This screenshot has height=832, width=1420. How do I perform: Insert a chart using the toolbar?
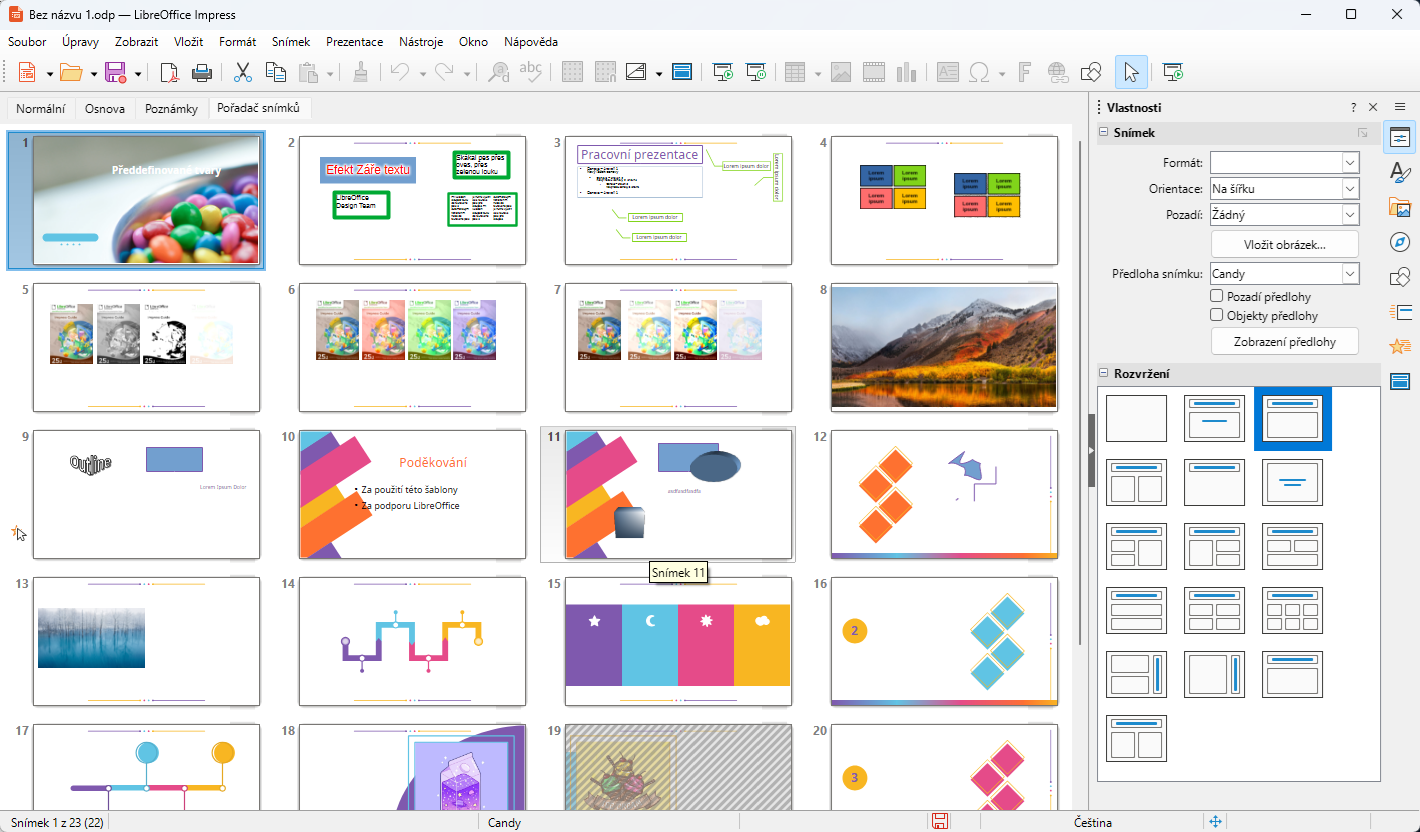coord(907,72)
